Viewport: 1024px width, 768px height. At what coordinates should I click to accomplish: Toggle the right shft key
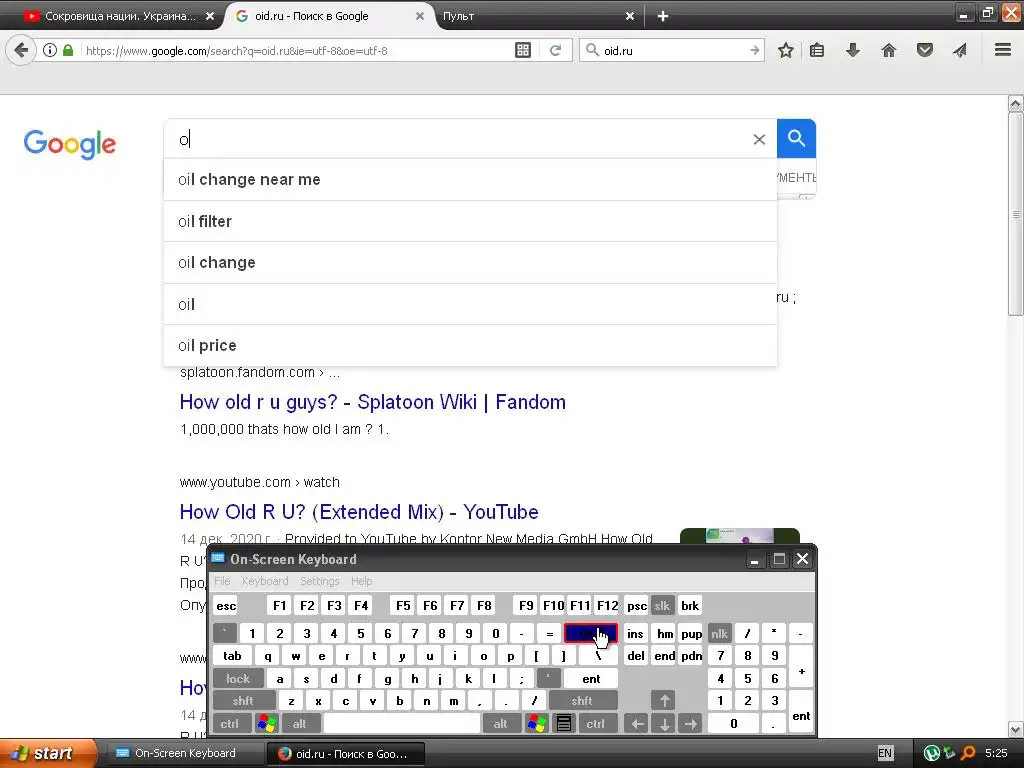coord(582,701)
